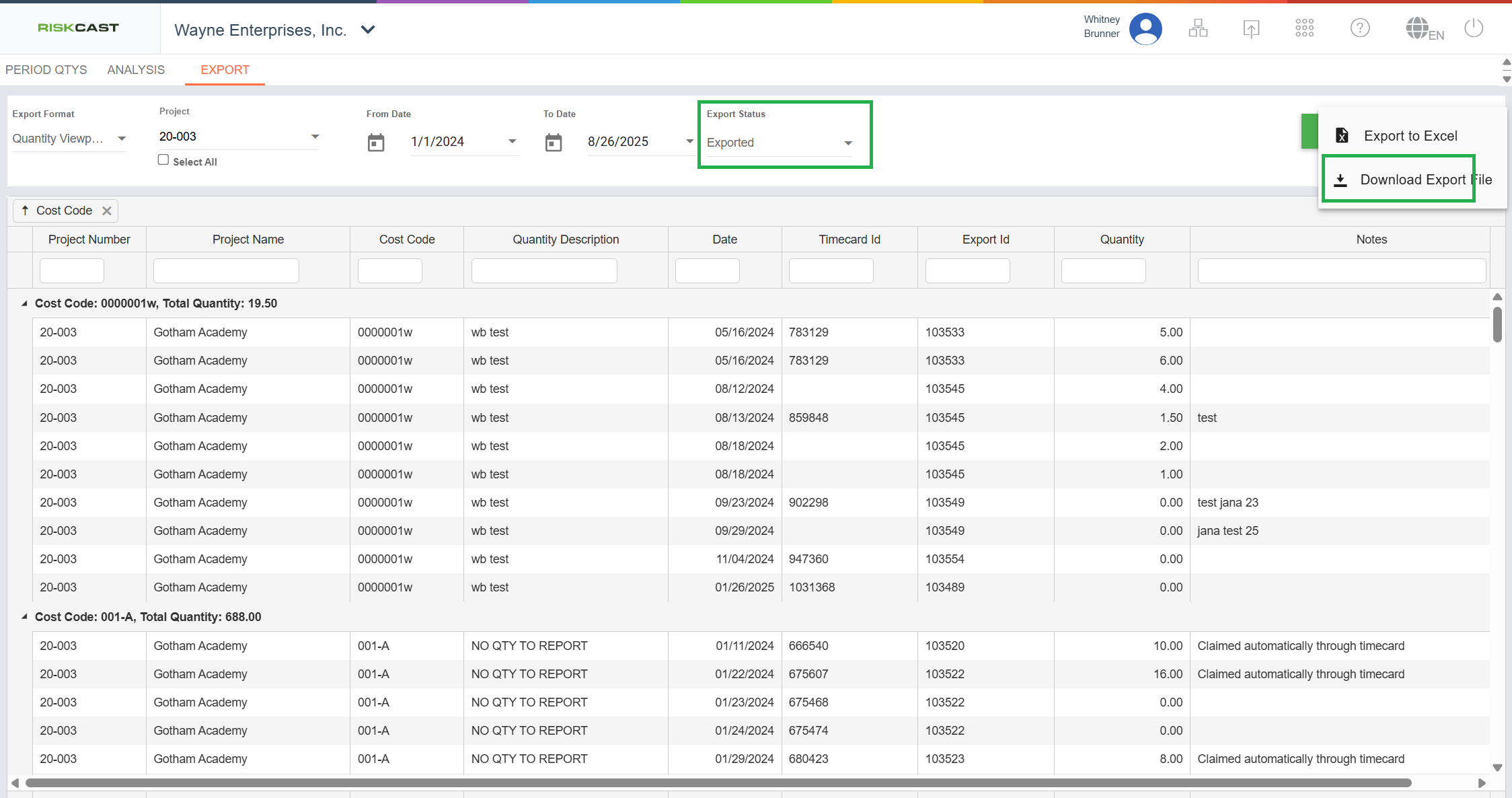This screenshot has height=798, width=1512.
Task: Switch to the ANALYSIS tab
Action: click(136, 70)
